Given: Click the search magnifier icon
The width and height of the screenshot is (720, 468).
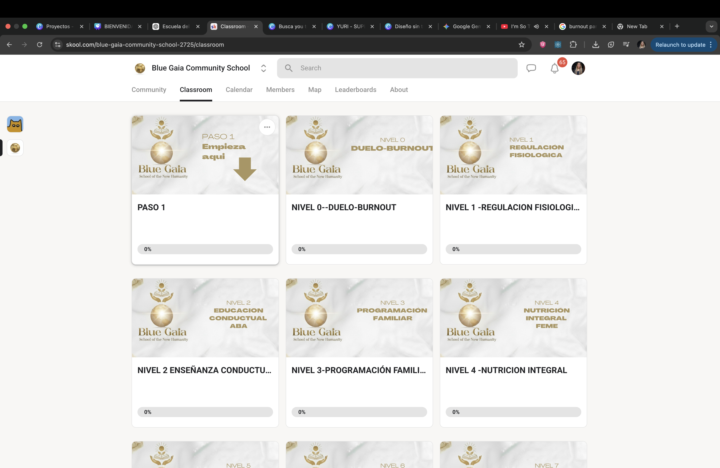Looking at the screenshot, I should 288,68.
